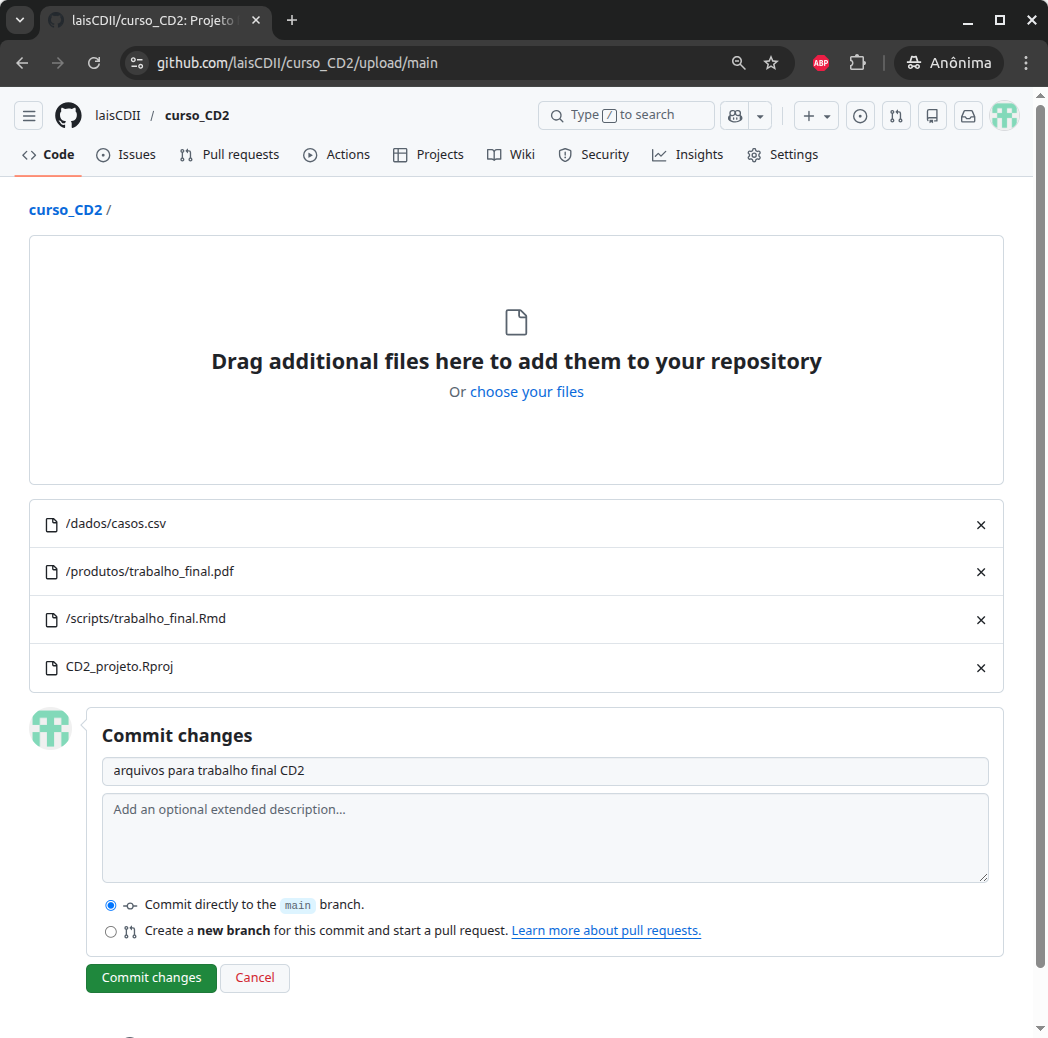1048x1038 pixels.
Task: Switch to the Actions tab
Action: tap(336, 155)
